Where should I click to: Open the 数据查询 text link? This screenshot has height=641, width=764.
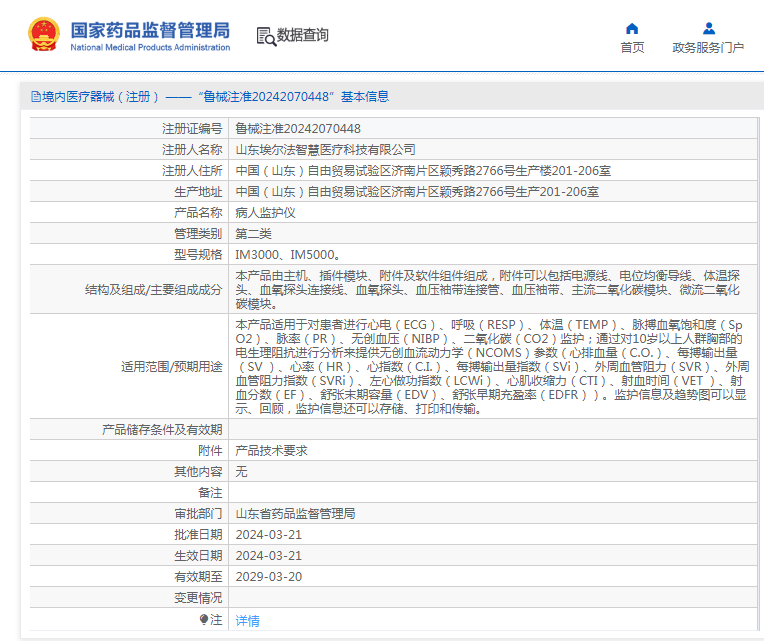pos(303,35)
